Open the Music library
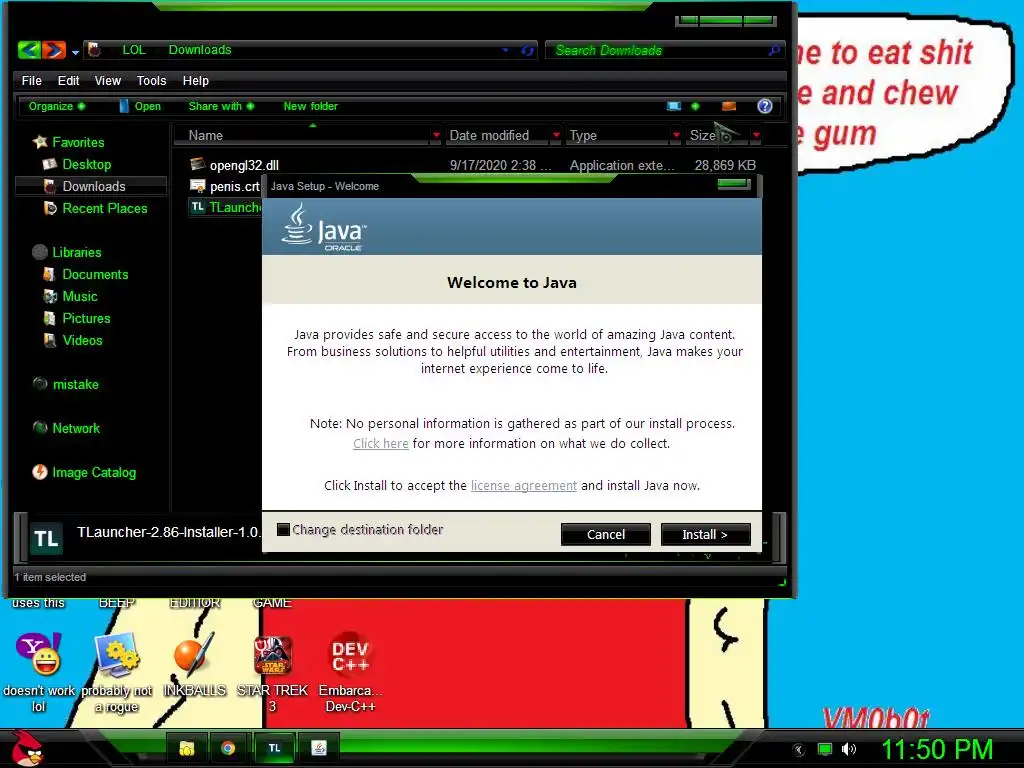Viewport: 1024px width, 768px height. [80, 296]
